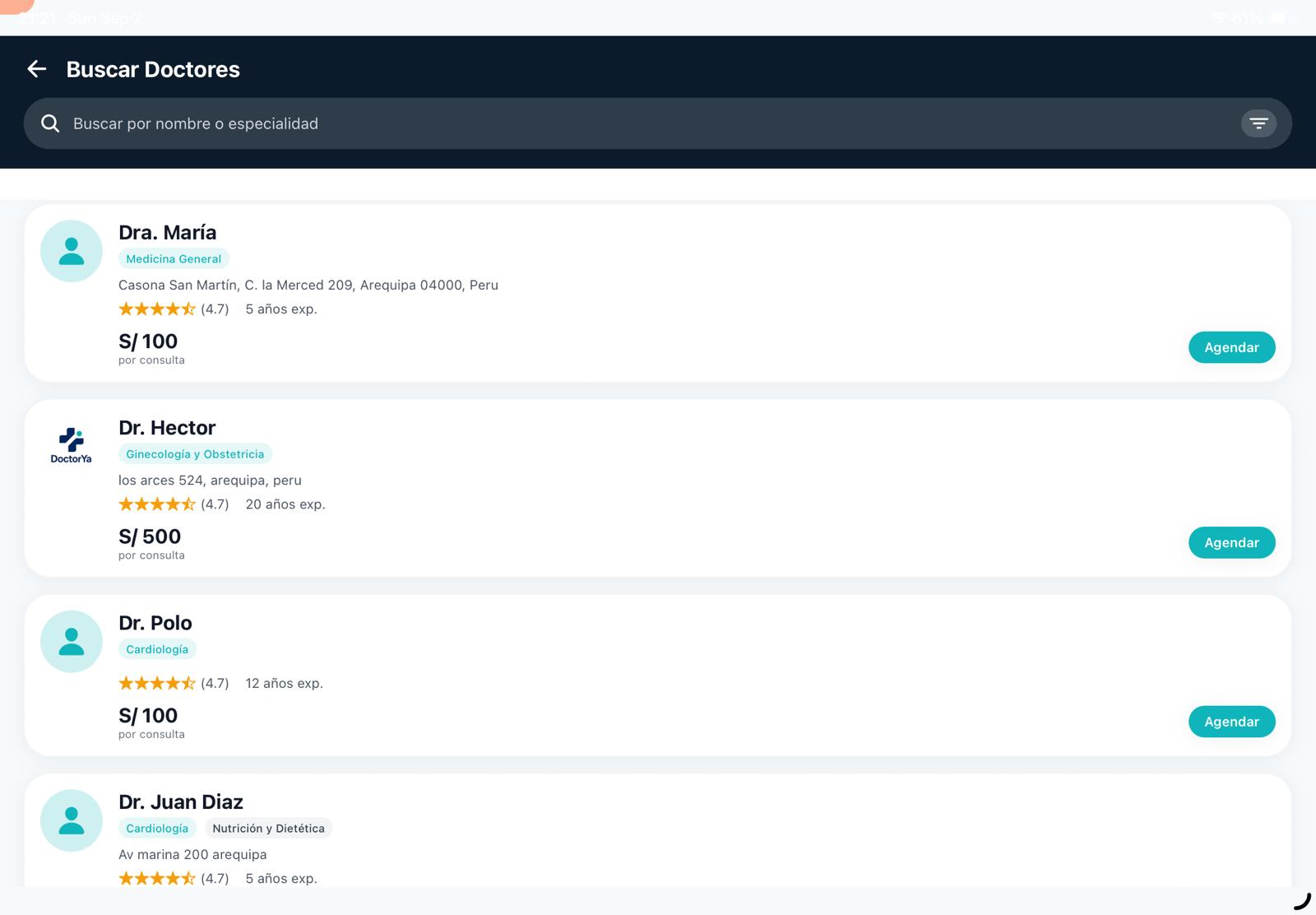Click inside the doctor search field
This screenshot has height=915, width=1316.
(642, 123)
